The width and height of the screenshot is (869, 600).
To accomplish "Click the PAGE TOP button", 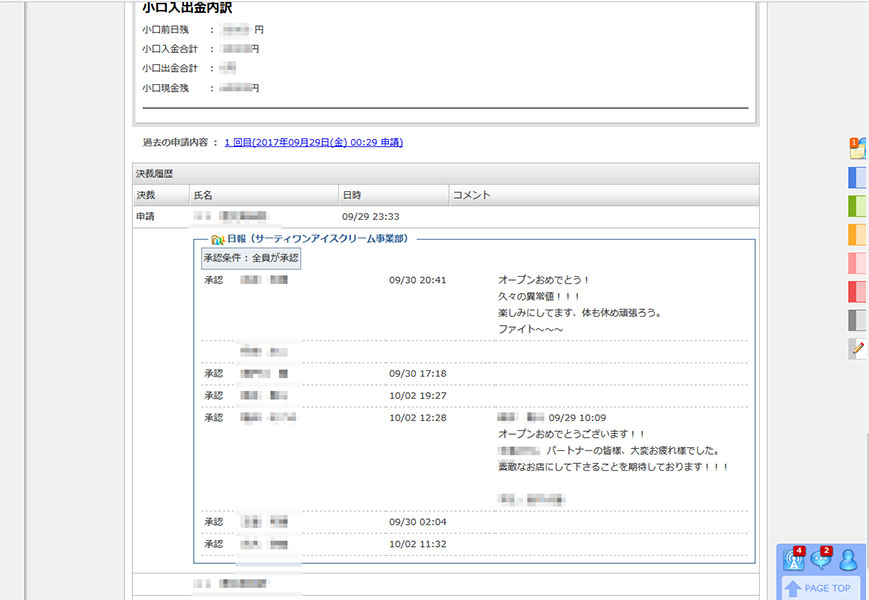I will [820, 588].
